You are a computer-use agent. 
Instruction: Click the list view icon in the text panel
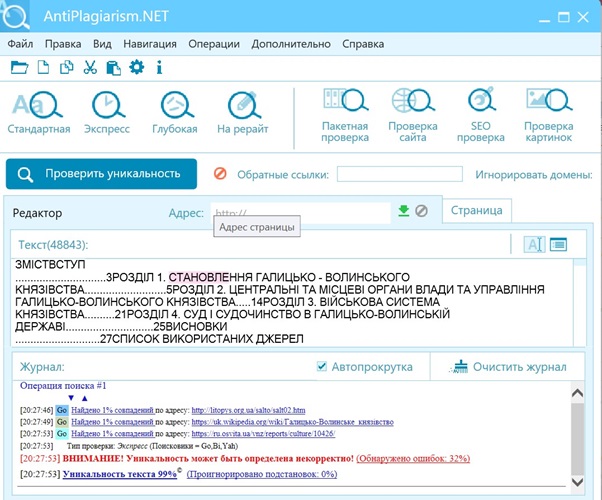click(558, 244)
